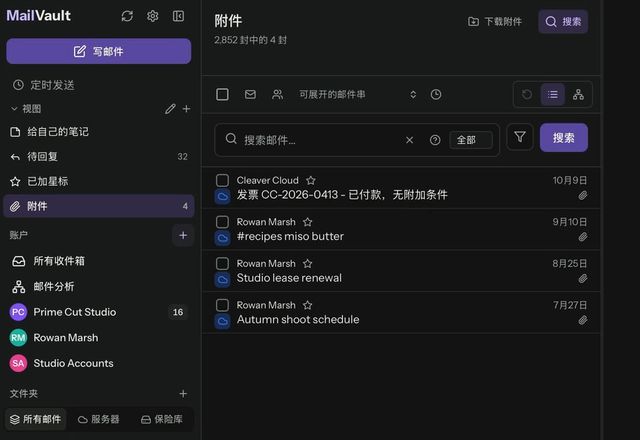Switch to 所有邮件 tab
The height and width of the screenshot is (440, 640).
tap(36, 419)
